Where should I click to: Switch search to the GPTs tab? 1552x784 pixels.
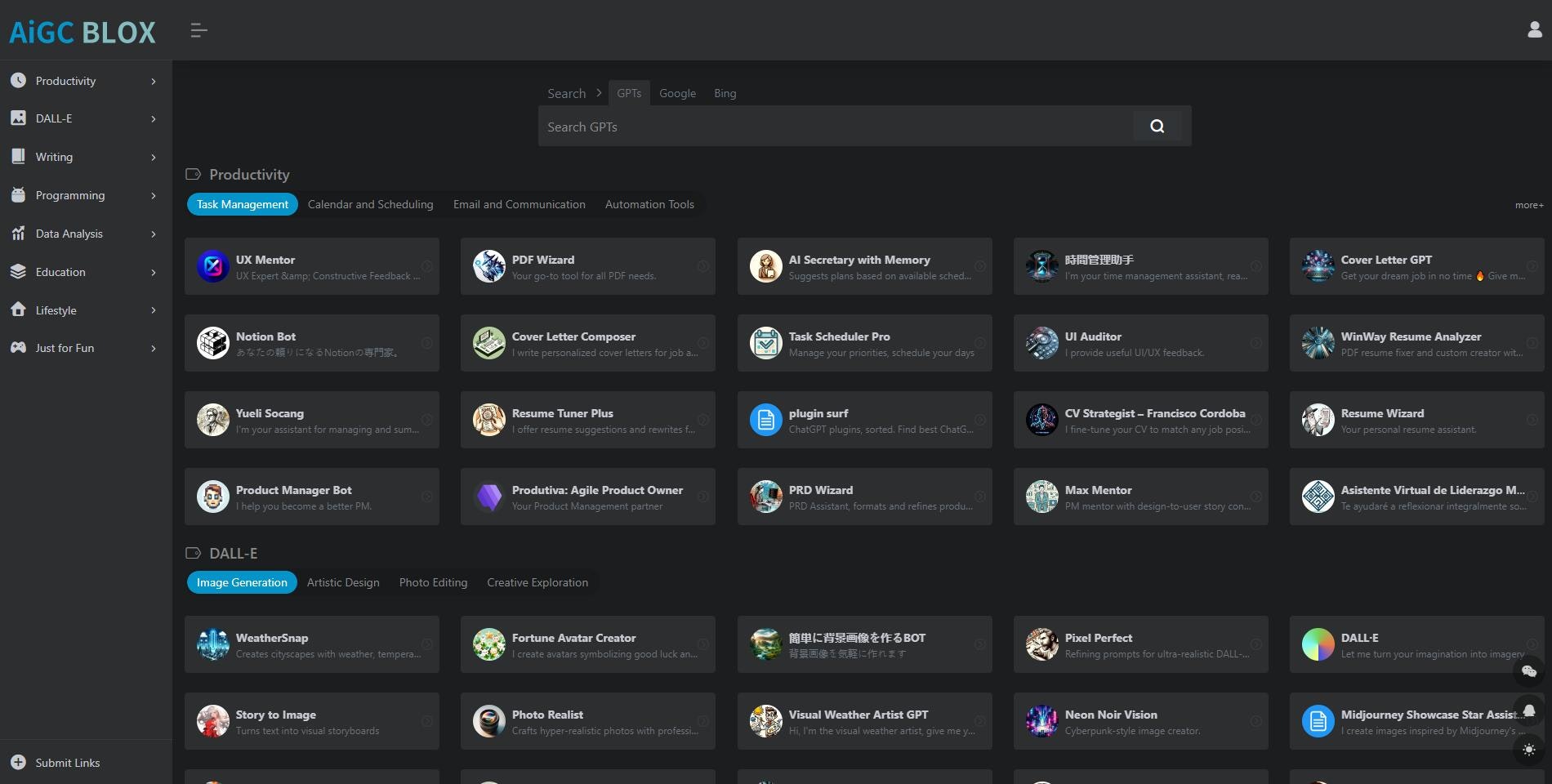tap(629, 93)
